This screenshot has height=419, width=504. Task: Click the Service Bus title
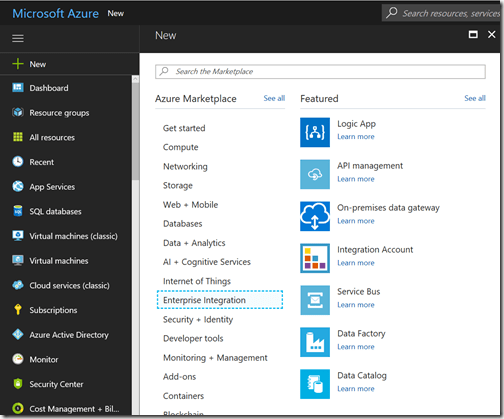pyautogui.click(x=358, y=292)
